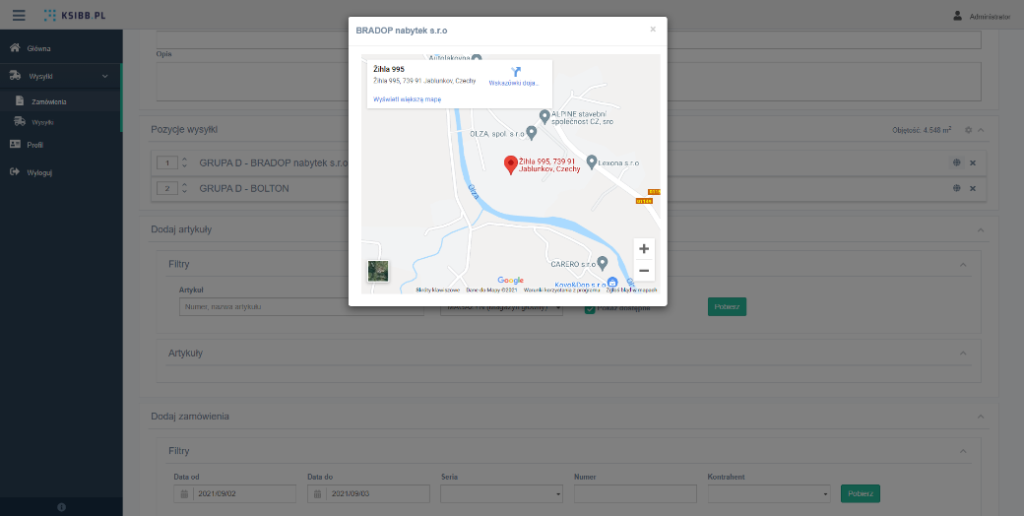1024x516 pixels.
Task: Open Profil in the sidebar
Action: tap(34, 145)
